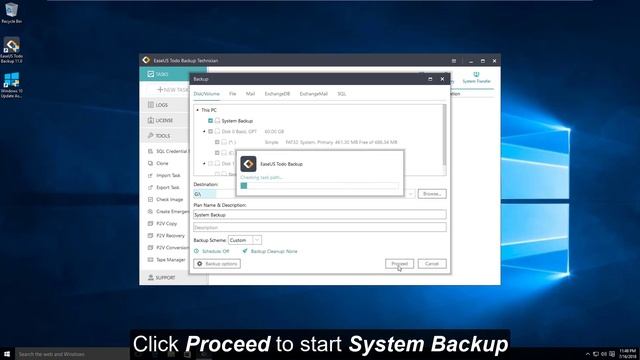
Task: Open the Destination path dropdown arrow
Action: point(410,194)
